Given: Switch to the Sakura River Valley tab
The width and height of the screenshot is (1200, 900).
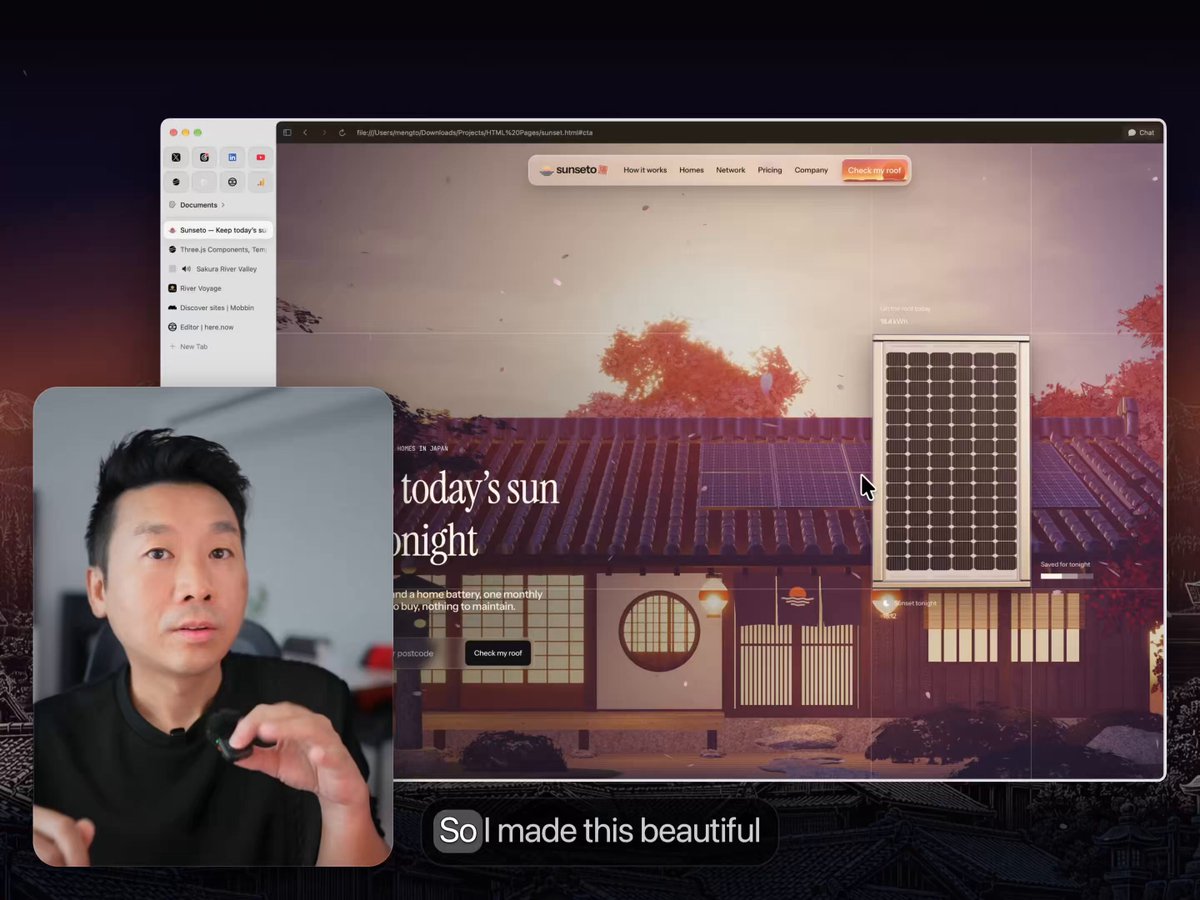Looking at the screenshot, I should coord(218,269).
